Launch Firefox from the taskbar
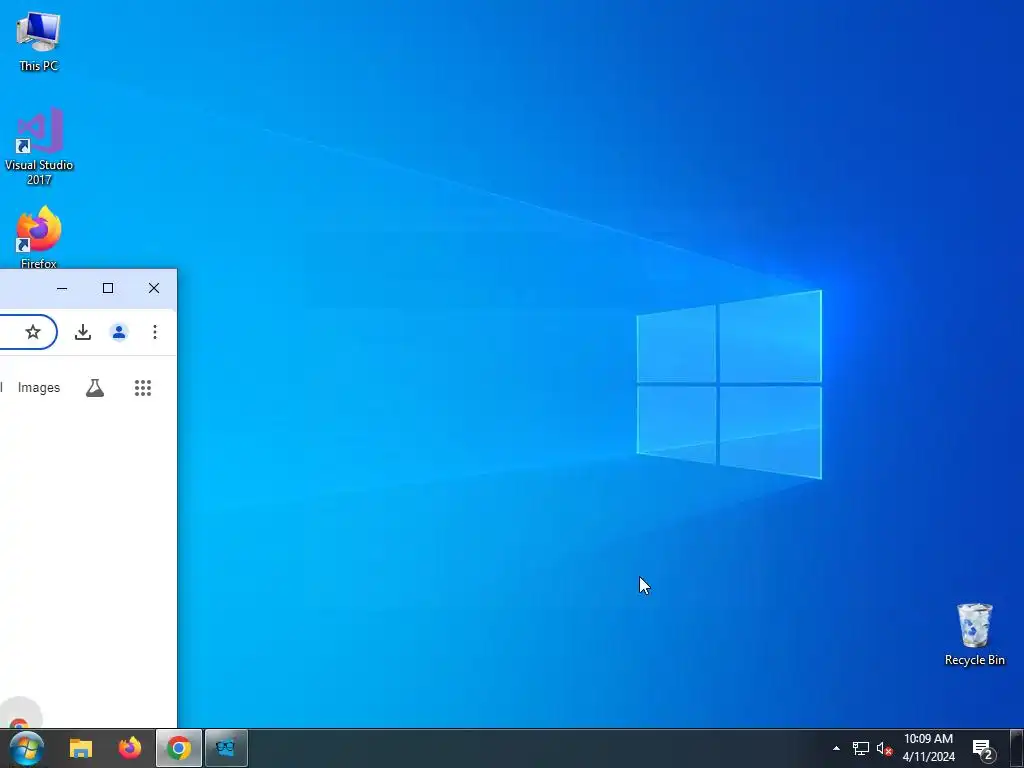The width and height of the screenshot is (1024, 768). pyautogui.click(x=130, y=748)
